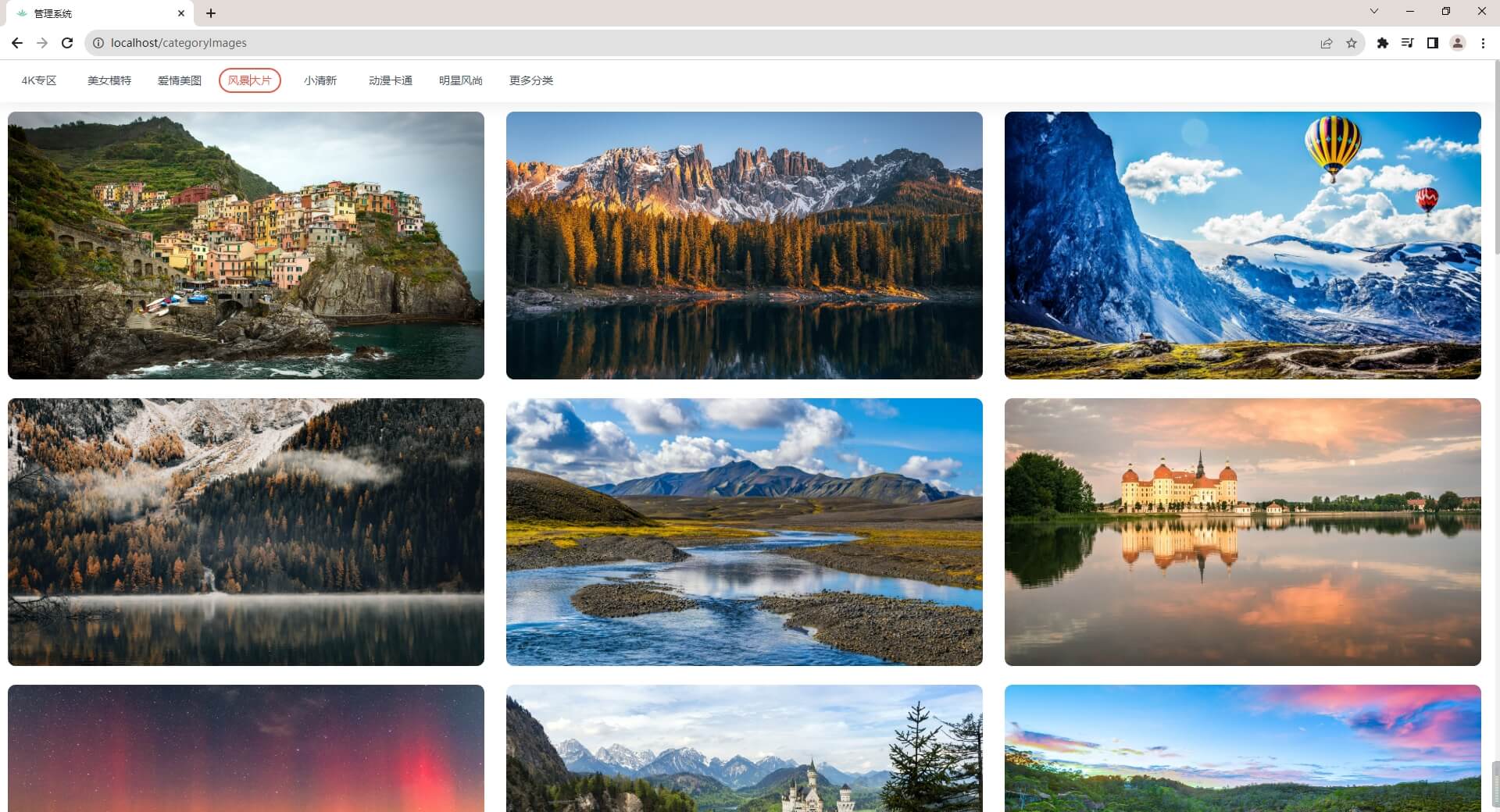Open a new browser tab
1500x812 pixels.
211,13
